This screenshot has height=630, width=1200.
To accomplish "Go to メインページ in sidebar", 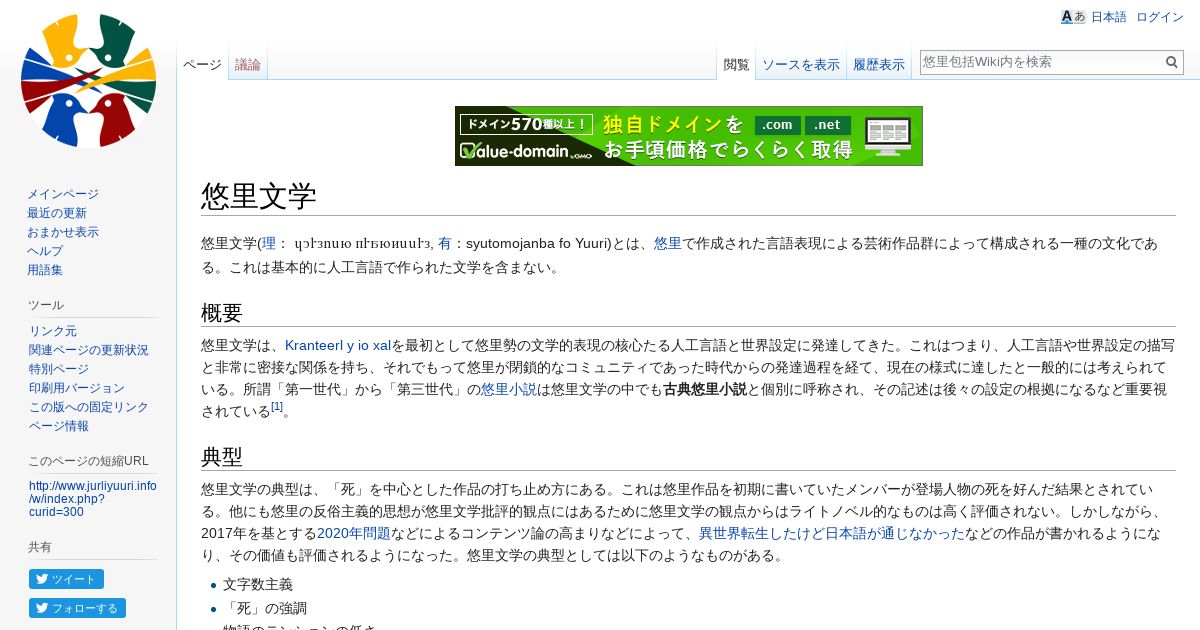I will [x=63, y=194].
